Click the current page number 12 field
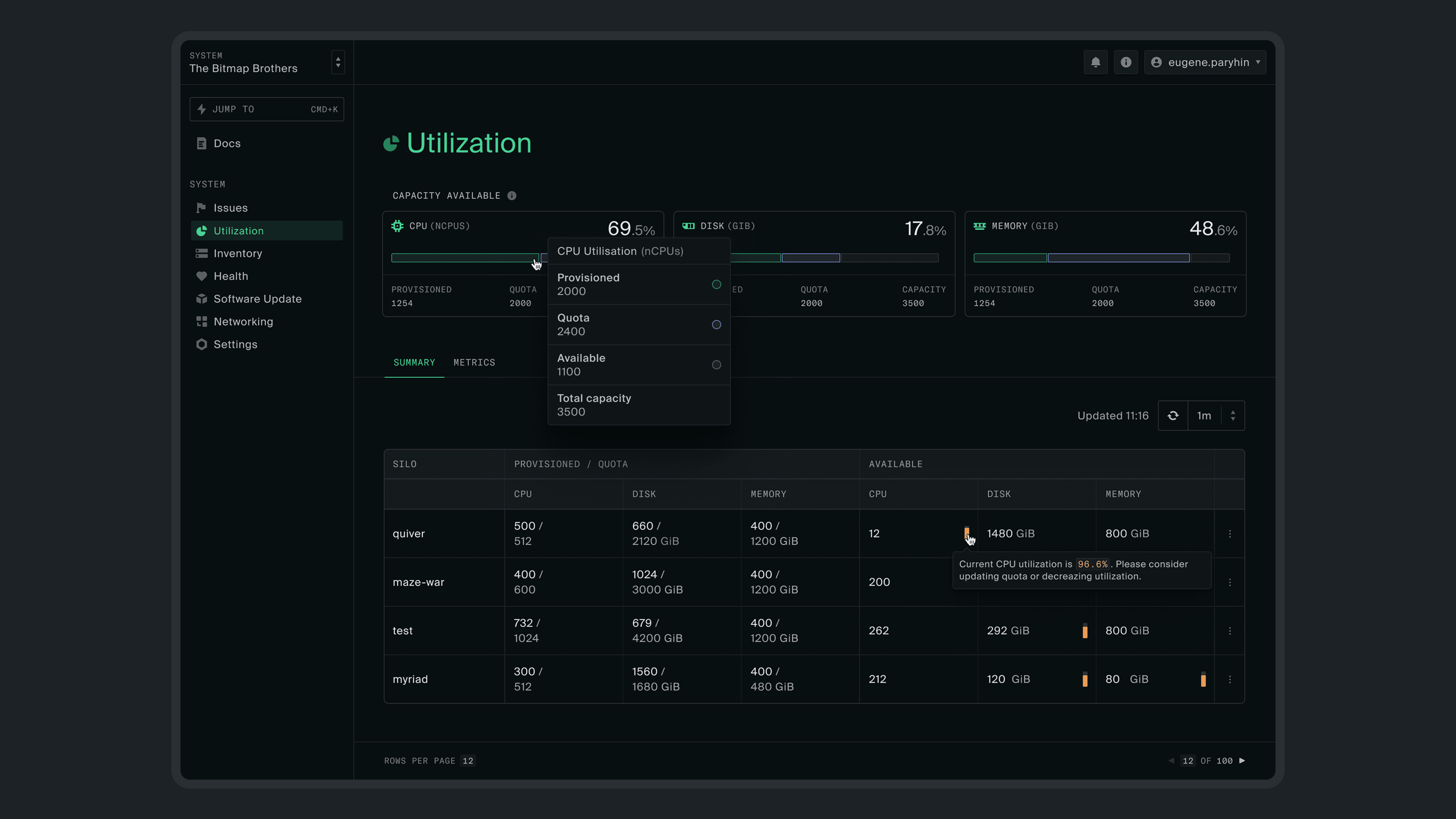Image resolution: width=1456 pixels, height=819 pixels. (1188, 761)
